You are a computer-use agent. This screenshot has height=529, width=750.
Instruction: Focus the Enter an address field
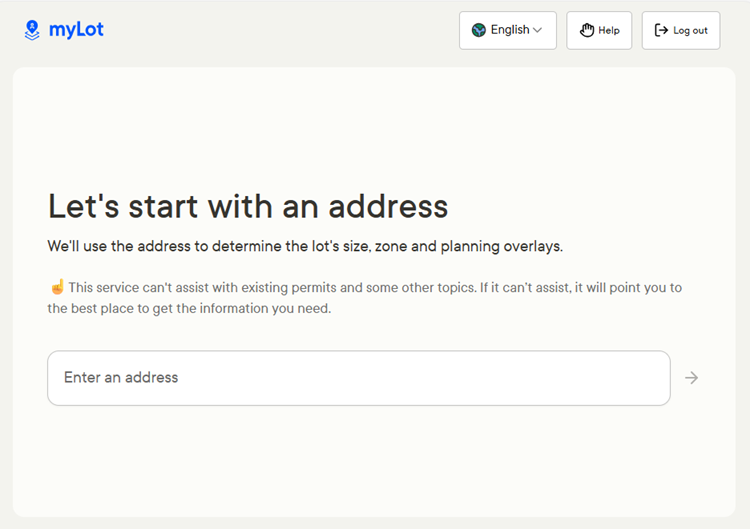[x=359, y=378]
